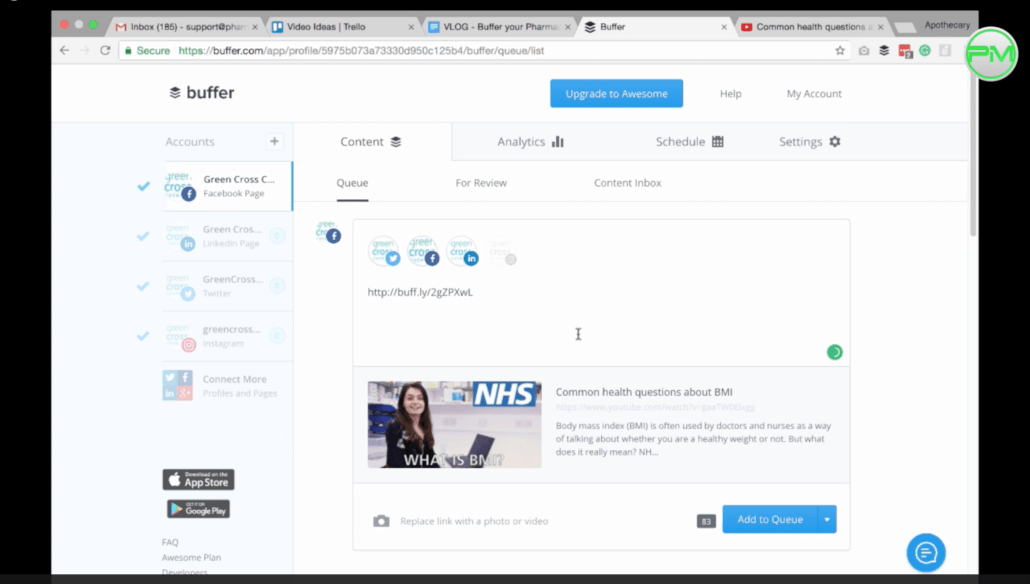This screenshot has width=1030, height=584.
Task: Expand Add to Queue dropdown arrow
Action: pos(827,519)
